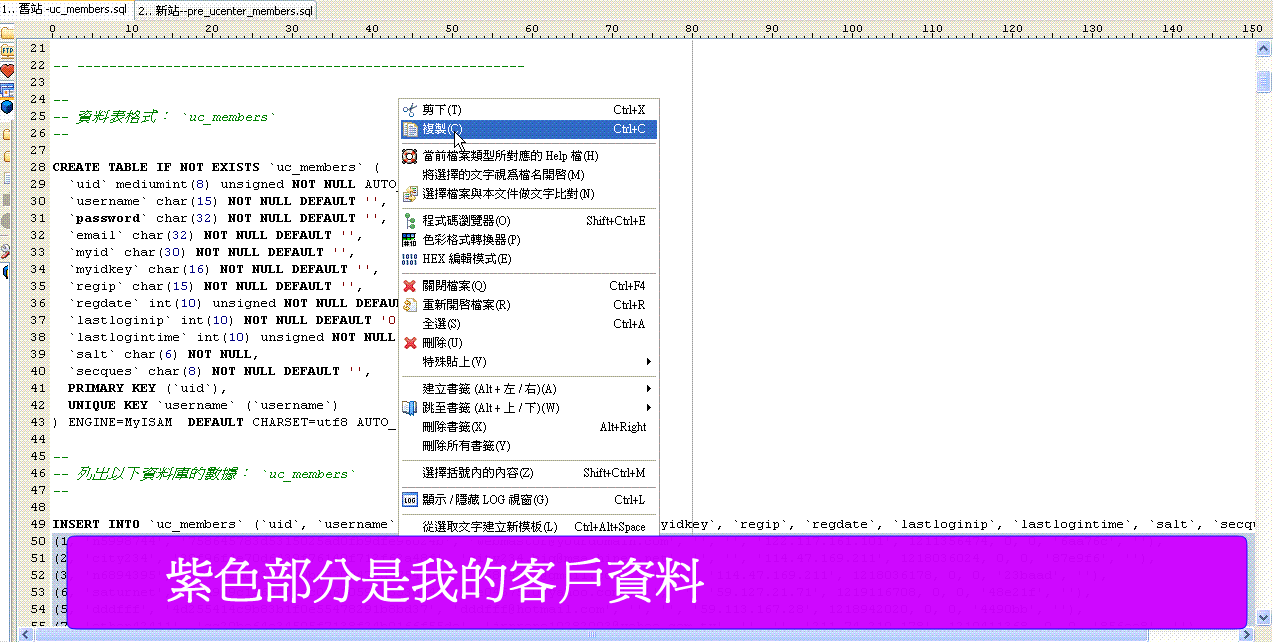Image resolution: width=1273 pixels, height=642 pixels.
Task: Click the comment 列出以下資料庫的數據
Action: (x=205, y=474)
